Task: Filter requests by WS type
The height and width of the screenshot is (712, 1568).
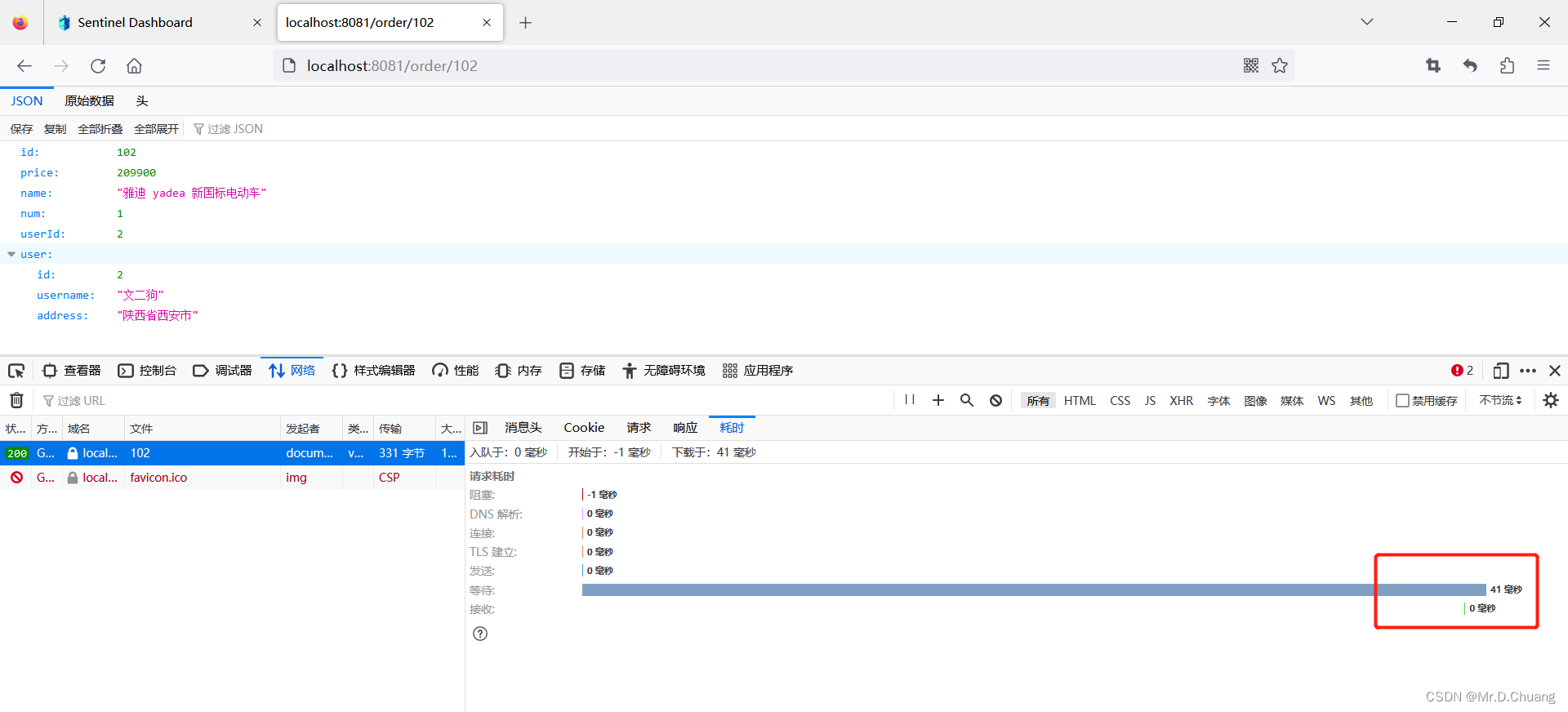Action: pos(1326,401)
